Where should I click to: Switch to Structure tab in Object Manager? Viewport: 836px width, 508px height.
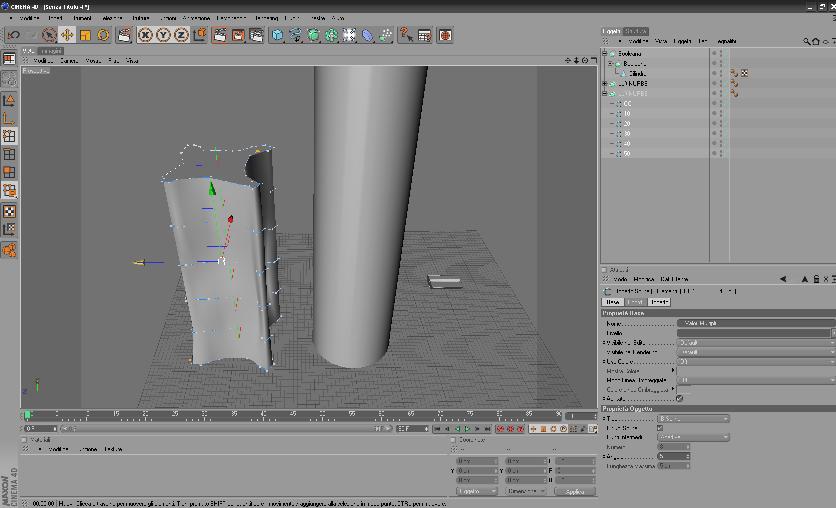(x=636, y=31)
